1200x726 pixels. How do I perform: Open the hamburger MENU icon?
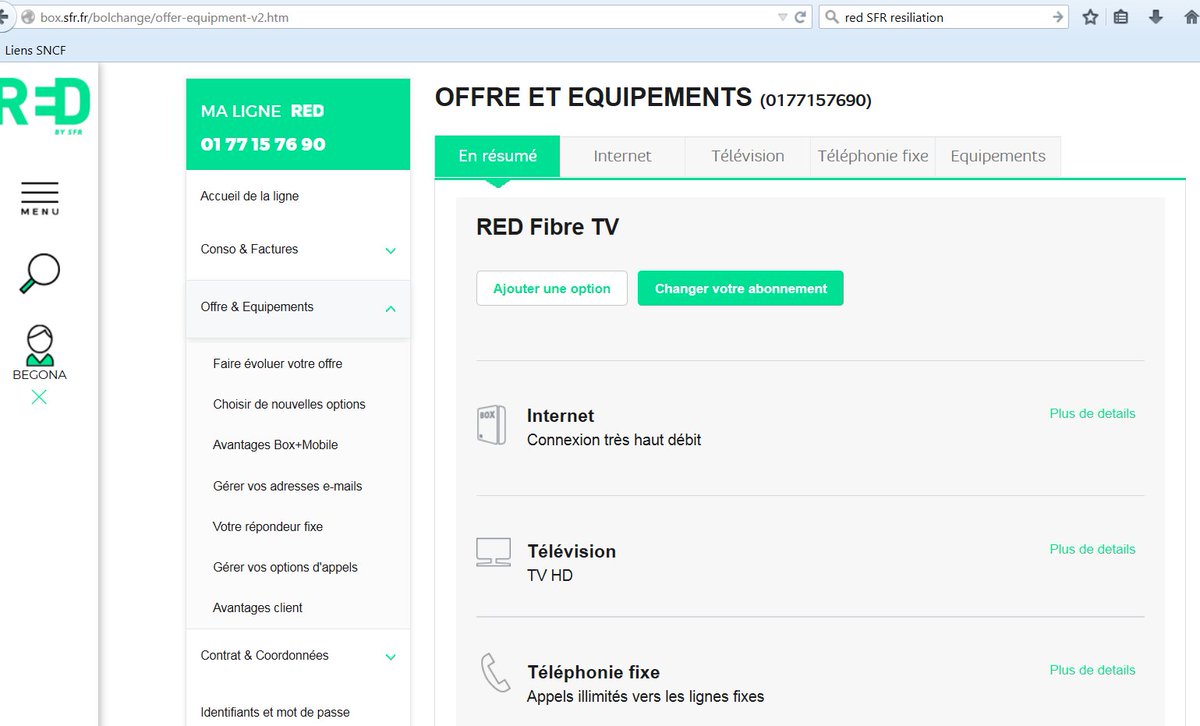coord(40,199)
